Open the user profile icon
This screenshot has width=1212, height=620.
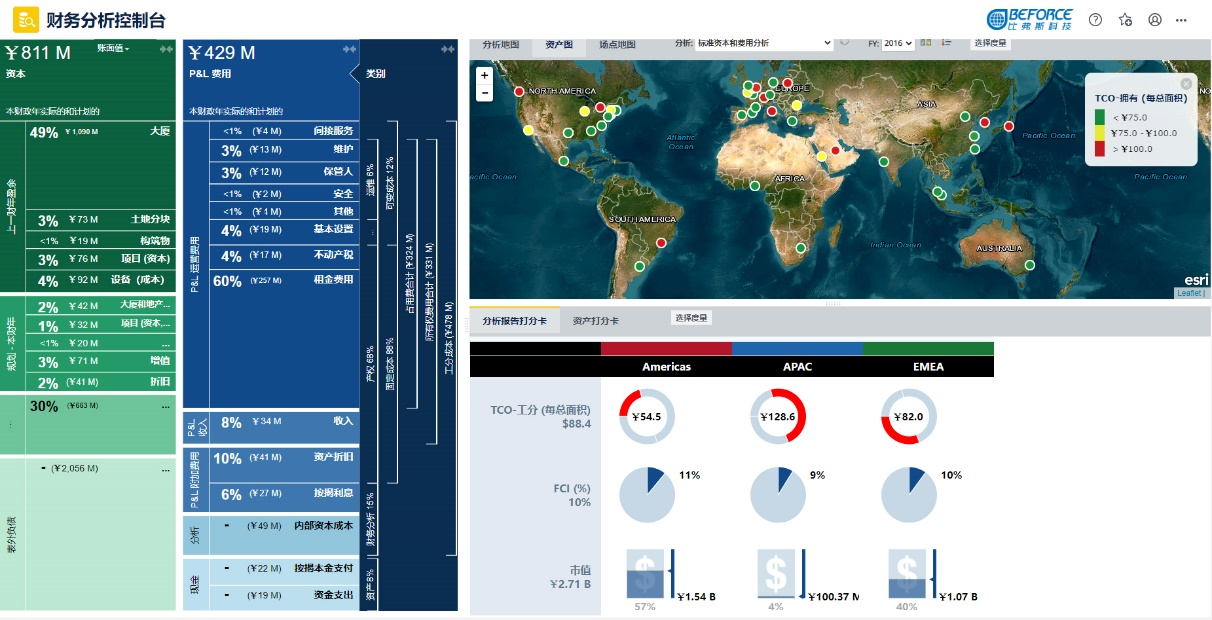pyautogui.click(x=1155, y=20)
